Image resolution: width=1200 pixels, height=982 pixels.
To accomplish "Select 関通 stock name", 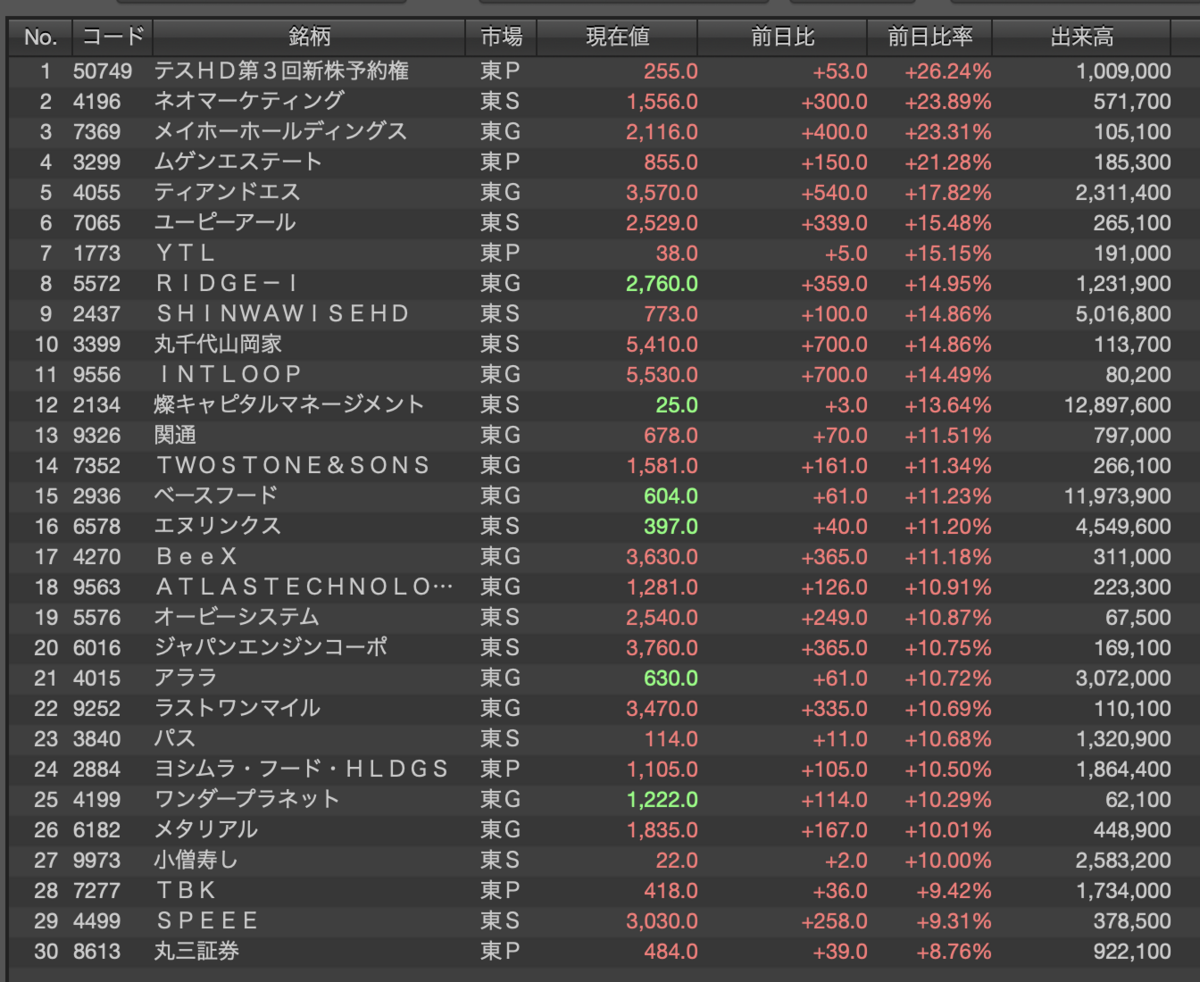I will 175,435.
